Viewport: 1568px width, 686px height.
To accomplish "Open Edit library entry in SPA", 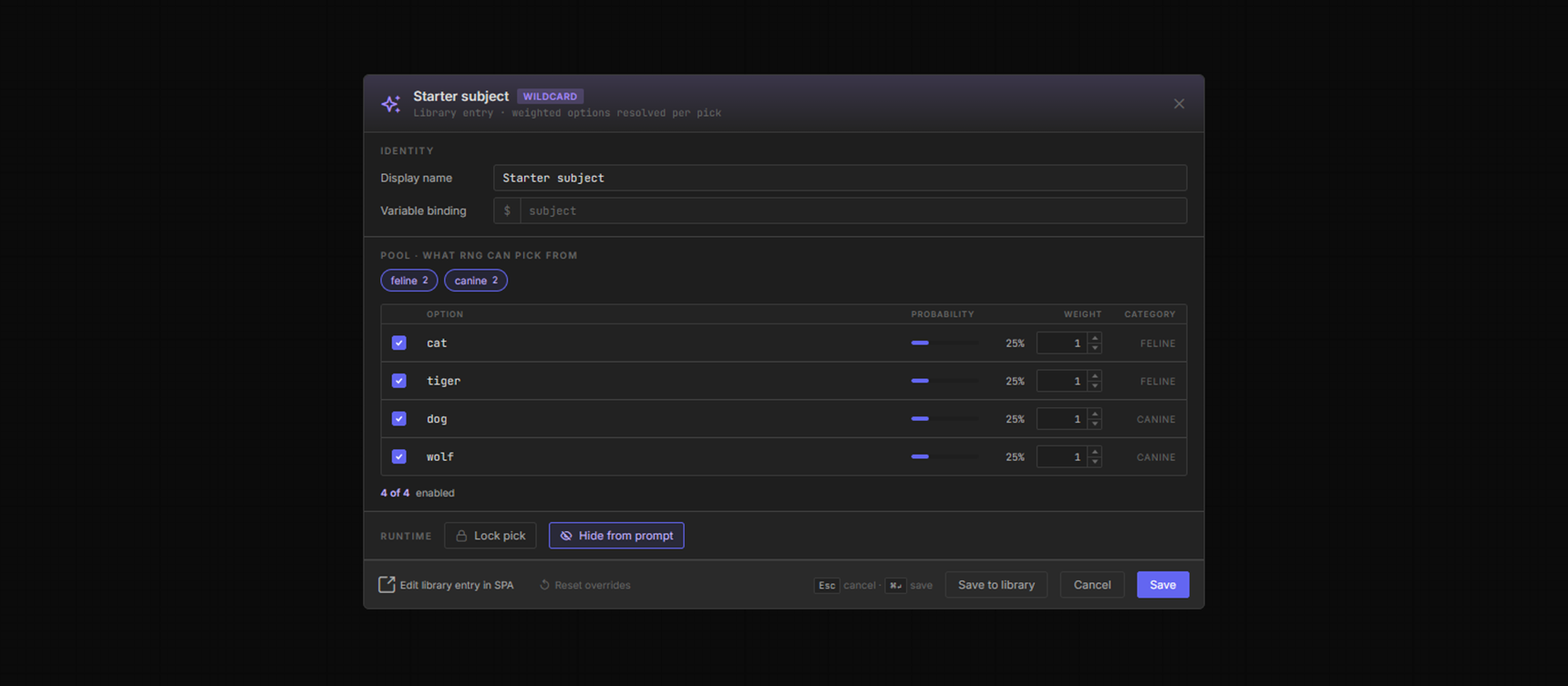I will [447, 585].
